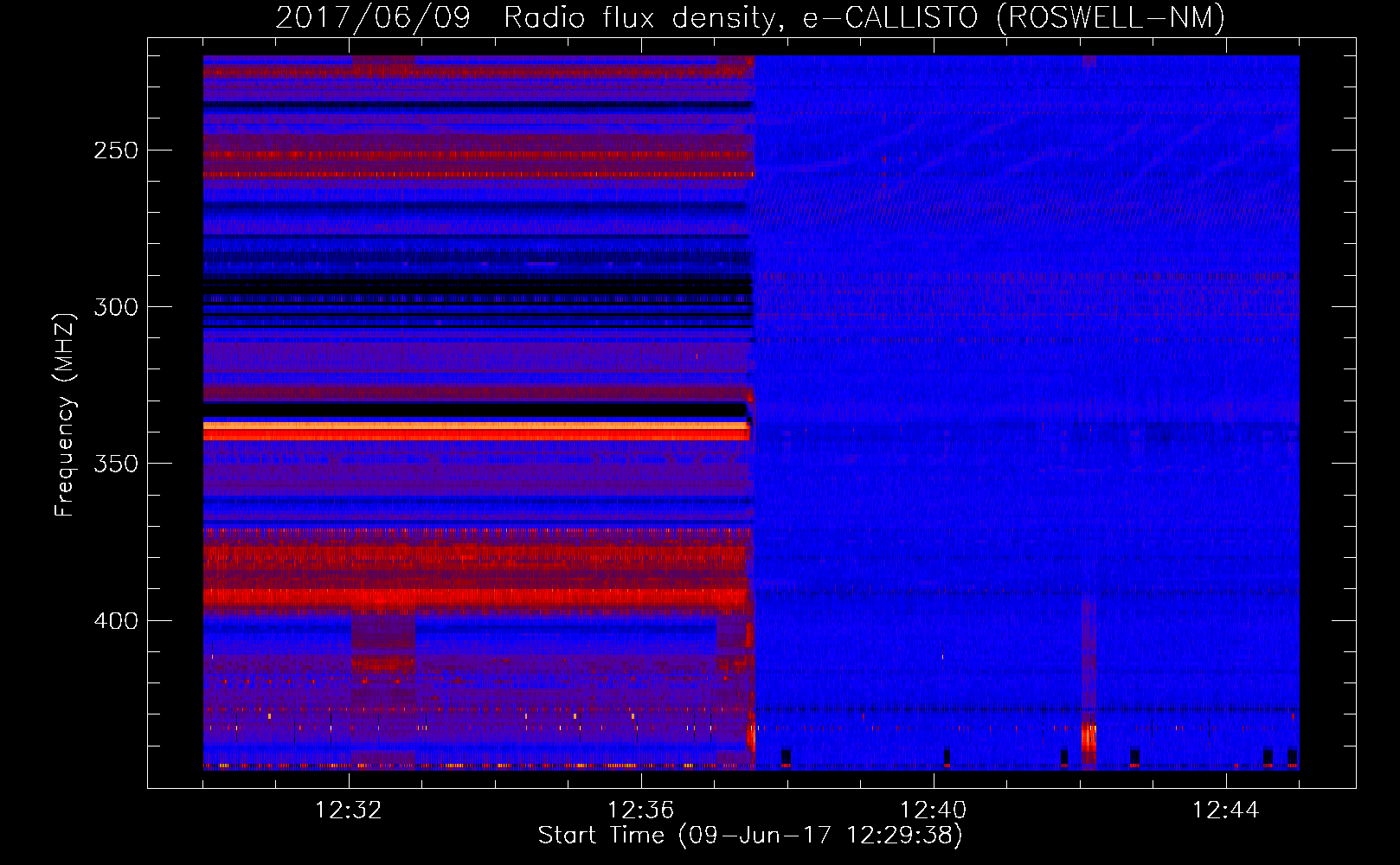Click the time tick label 12:32
This screenshot has width=1400, height=865.
[x=349, y=811]
